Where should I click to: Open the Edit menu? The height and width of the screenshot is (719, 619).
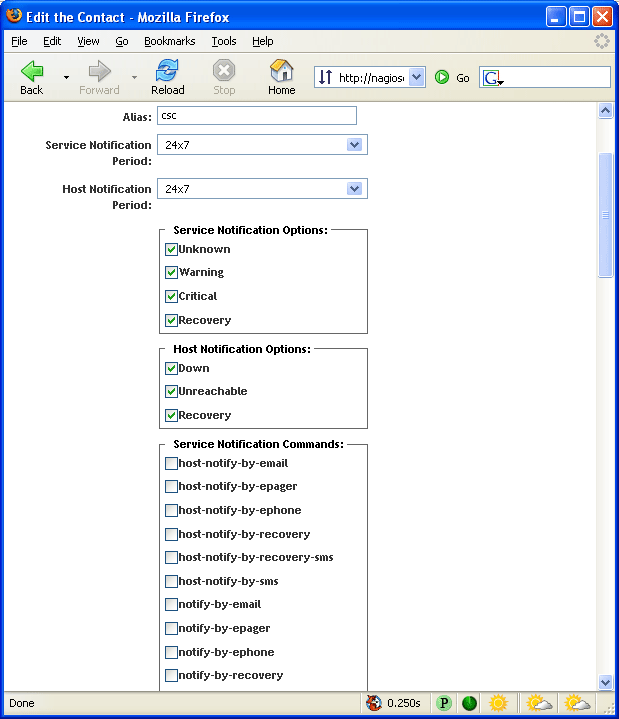tap(52, 41)
